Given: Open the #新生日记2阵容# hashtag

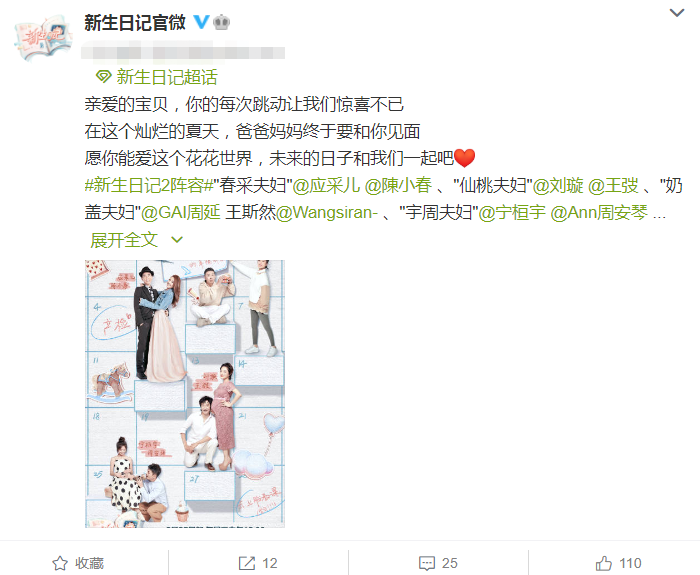Looking at the screenshot, I should pos(150,185).
